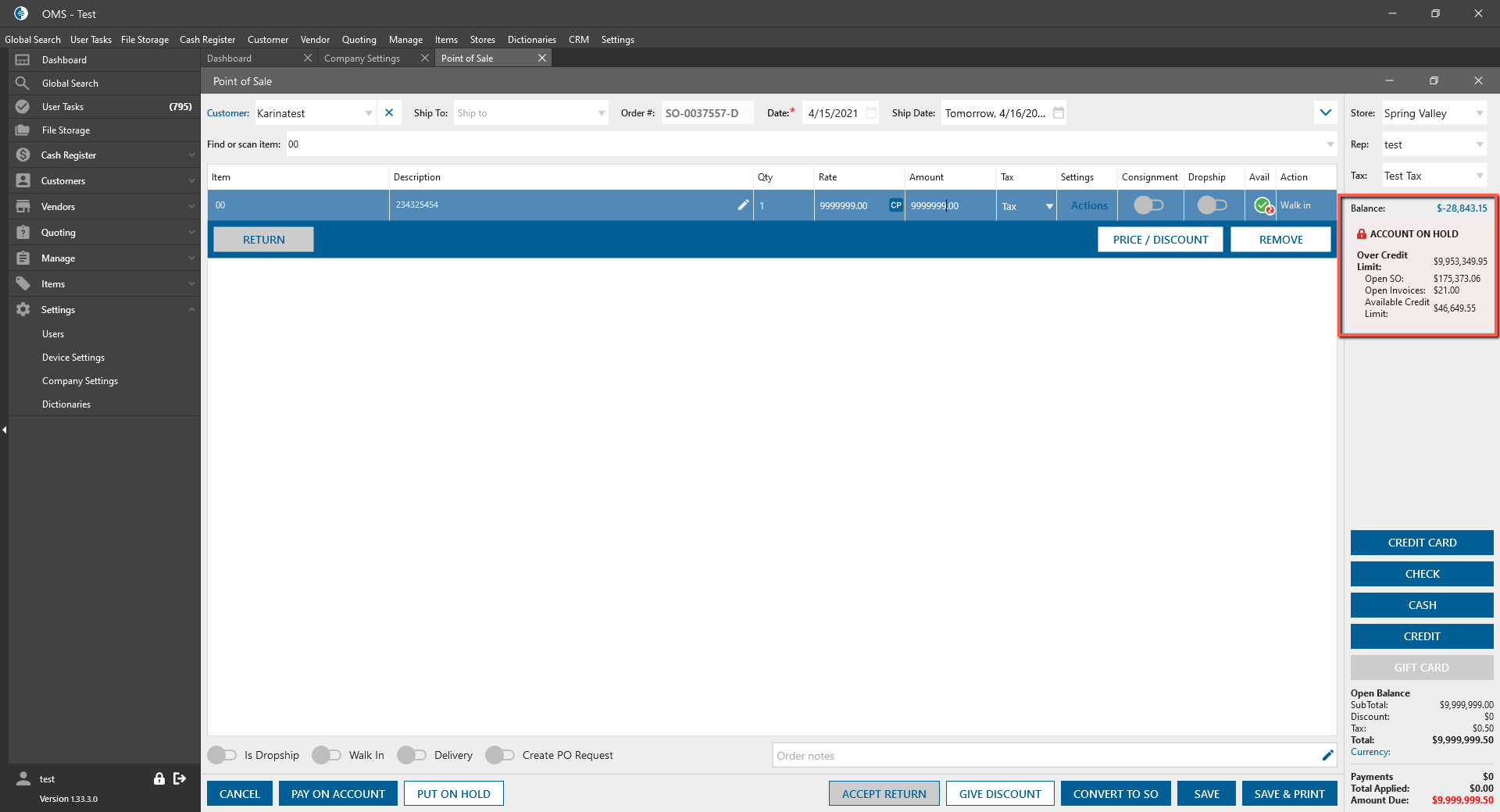The image size is (1500, 812).
Task: Open the Store dropdown
Action: (x=1480, y=113)
